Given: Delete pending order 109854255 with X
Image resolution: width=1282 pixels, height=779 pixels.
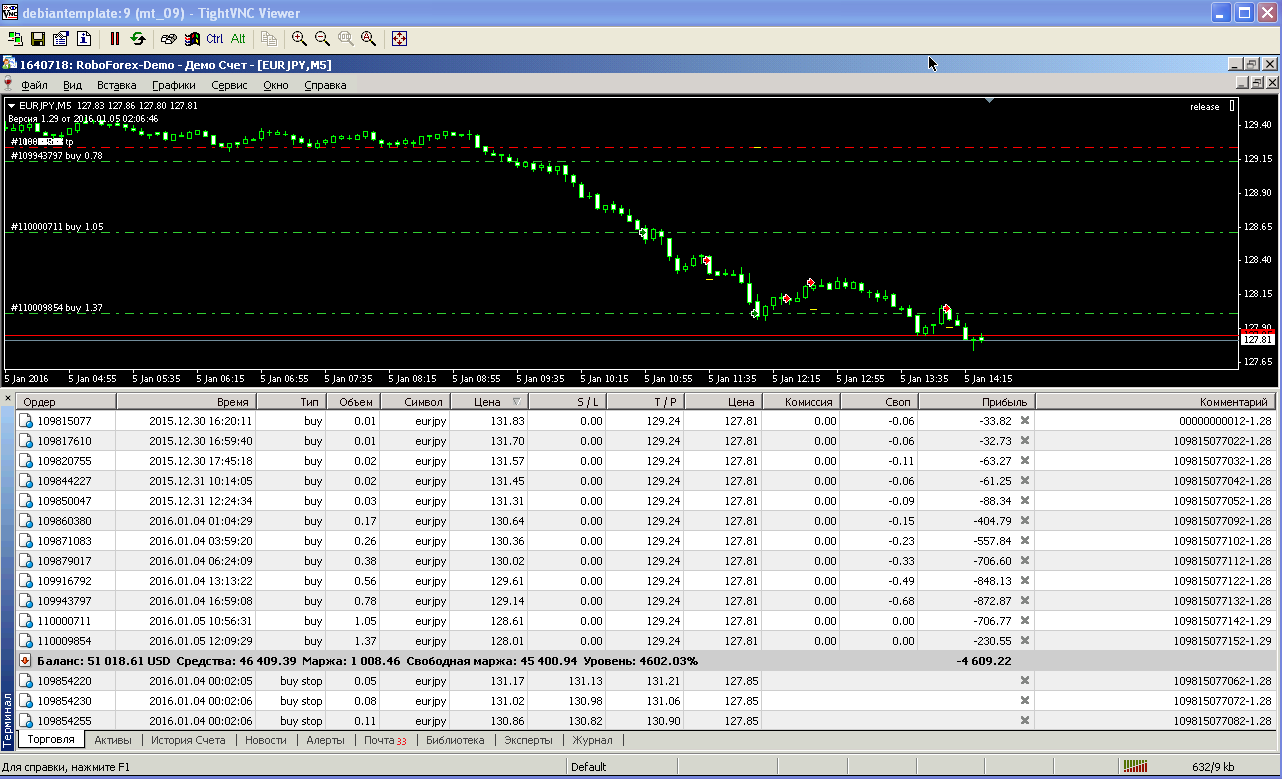Looking at the screenshot, I should (x=1024, y=721).
